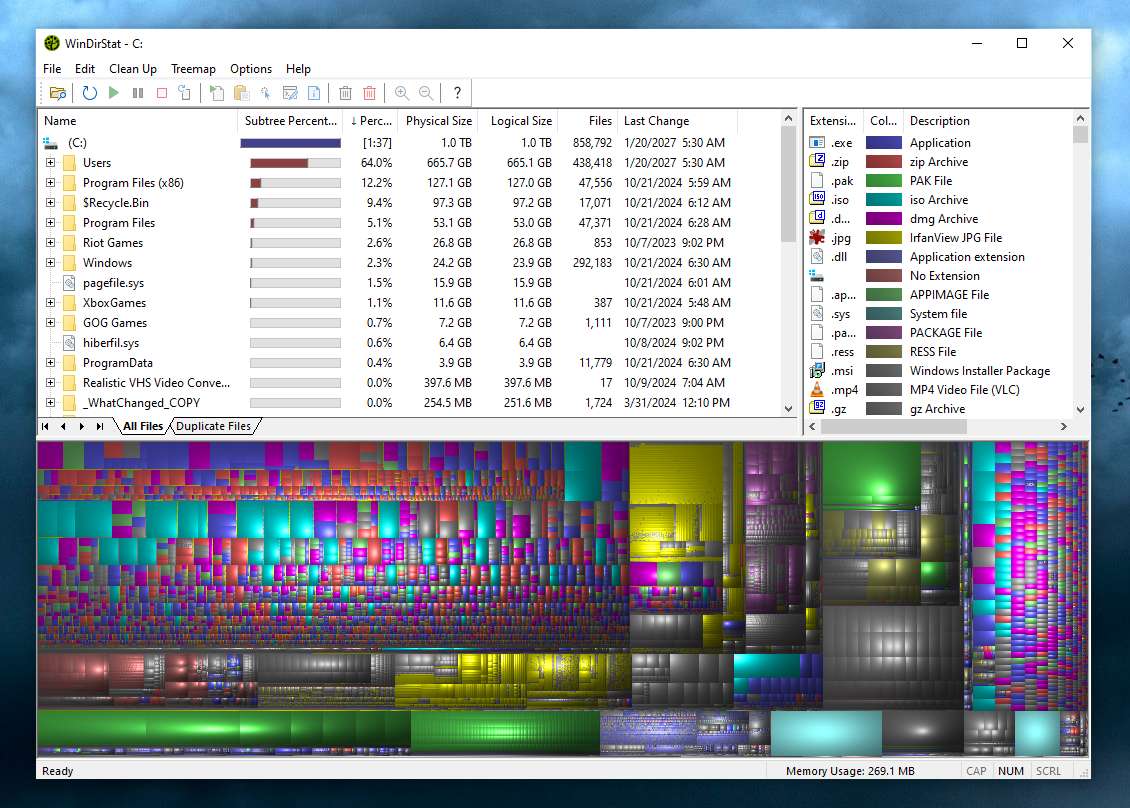
Task: Click the green Resume play icon
Action: pos(114,93)
